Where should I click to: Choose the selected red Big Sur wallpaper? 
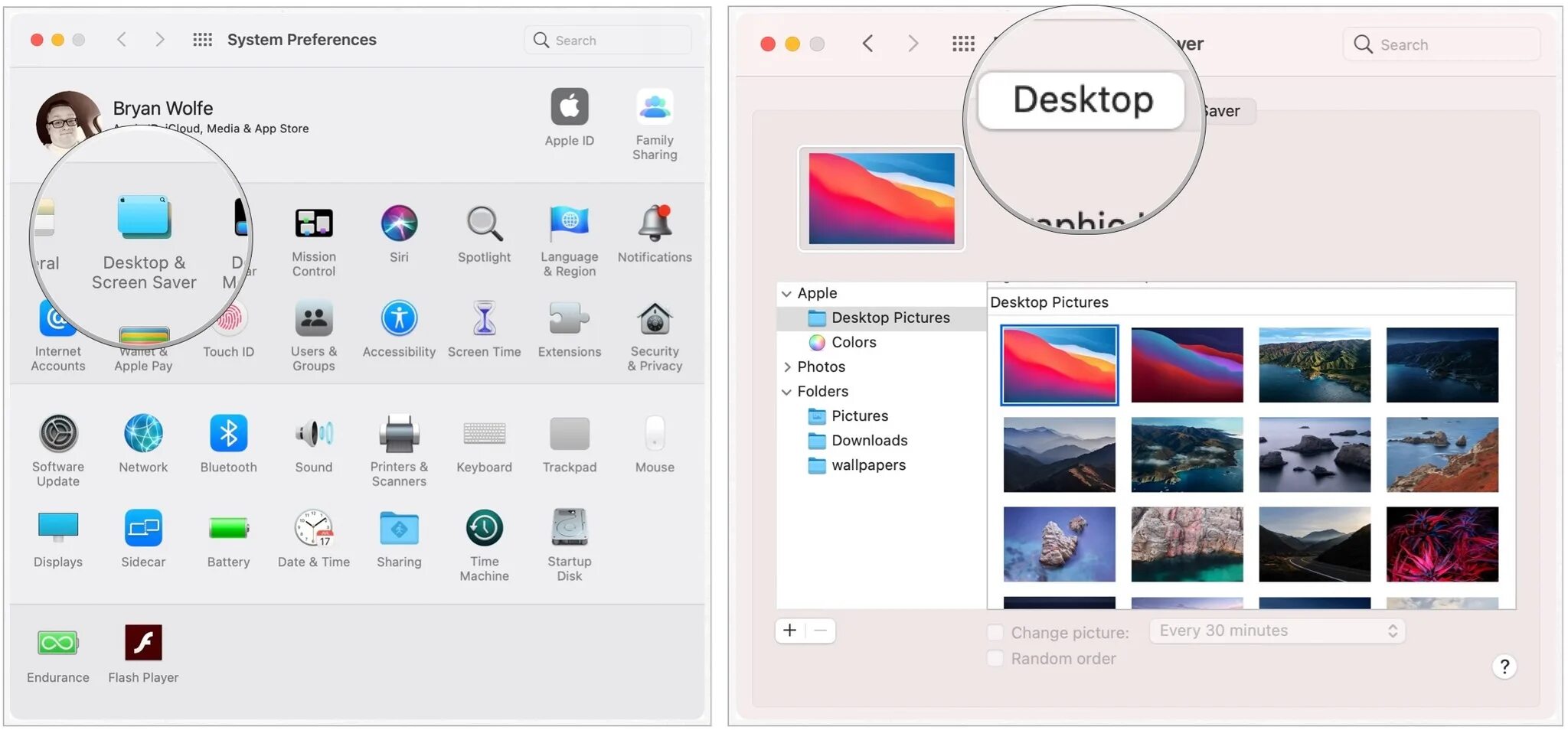(1059, 365)
